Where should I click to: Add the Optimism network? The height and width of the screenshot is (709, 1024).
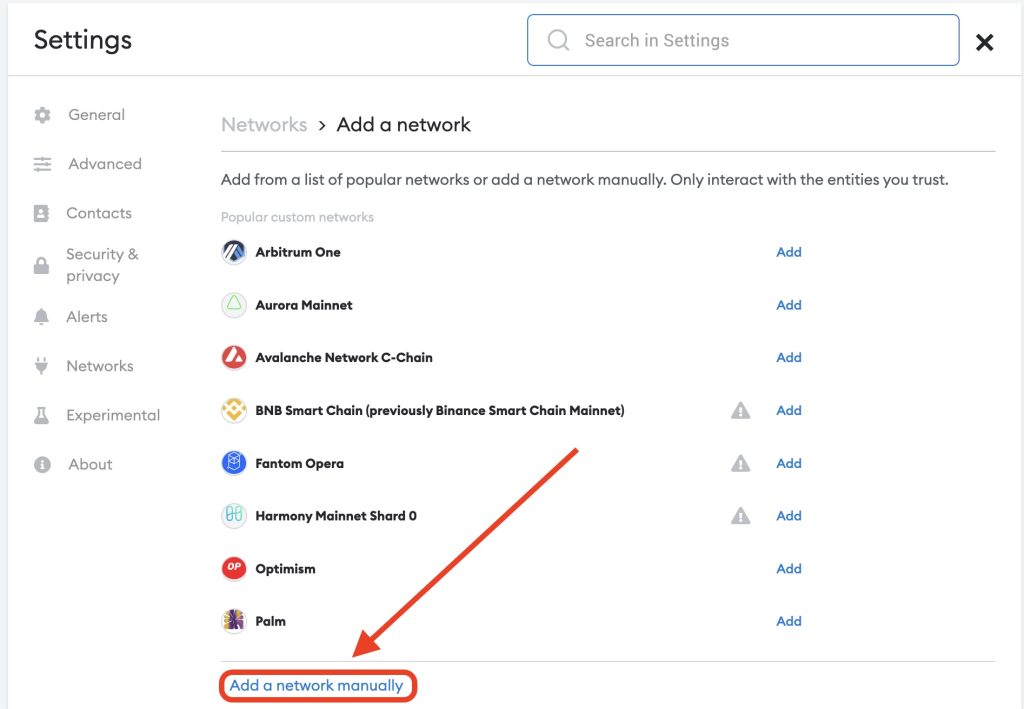click(x=789, y=568)
